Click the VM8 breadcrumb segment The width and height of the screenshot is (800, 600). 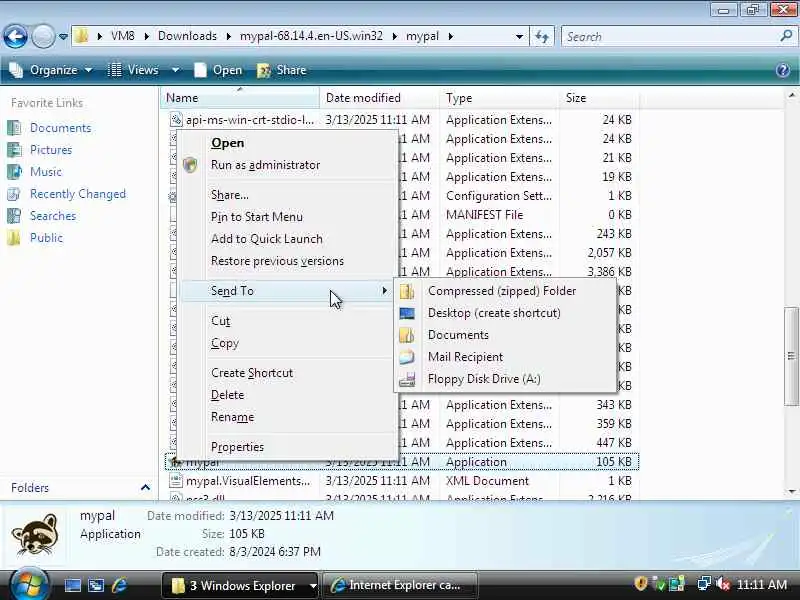122,36
